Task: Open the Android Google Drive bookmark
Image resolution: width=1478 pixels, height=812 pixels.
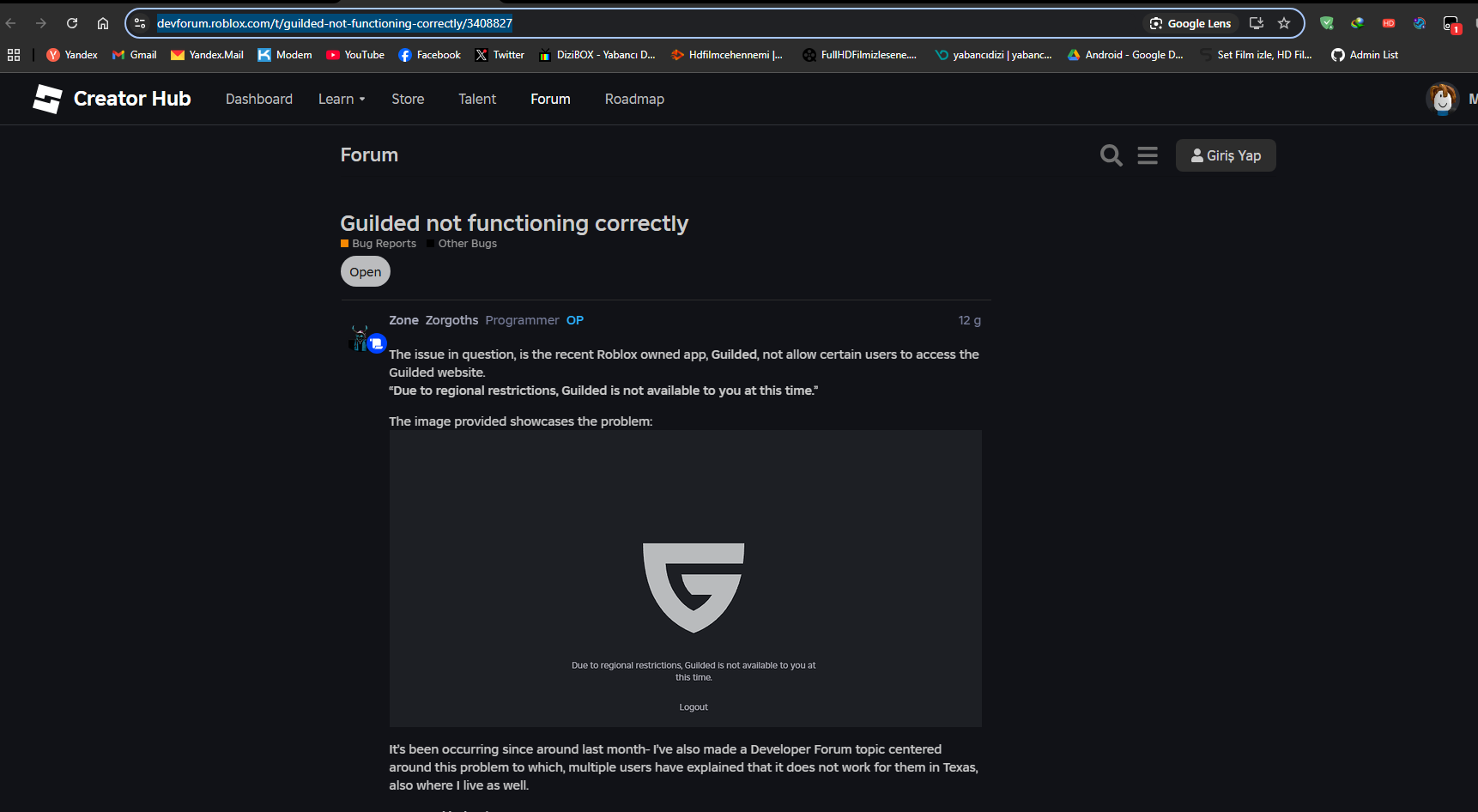Action: point(1125,55)
